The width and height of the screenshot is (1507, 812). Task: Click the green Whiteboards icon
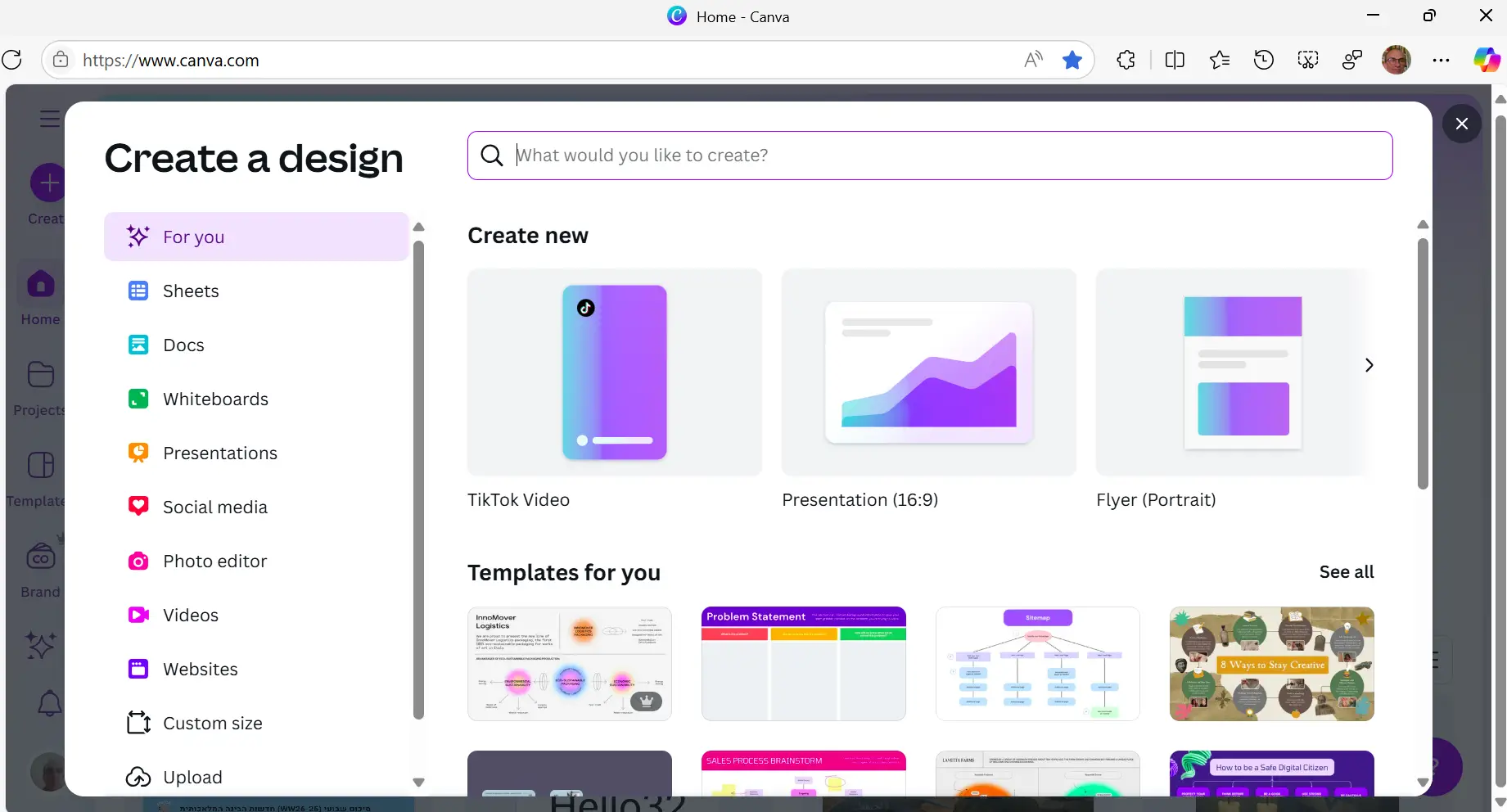click(x=138, y=399)
